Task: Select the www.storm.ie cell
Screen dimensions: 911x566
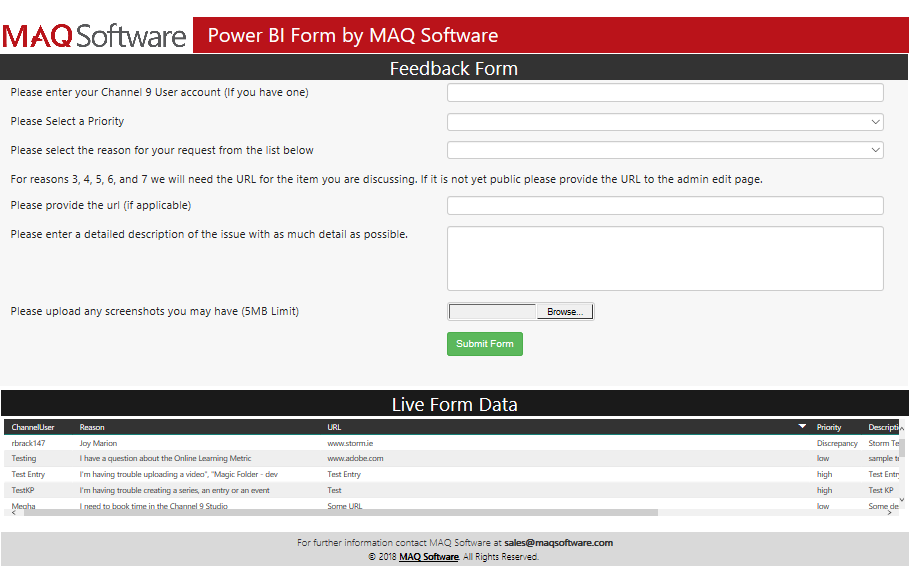Action: [x=350, y=443]
